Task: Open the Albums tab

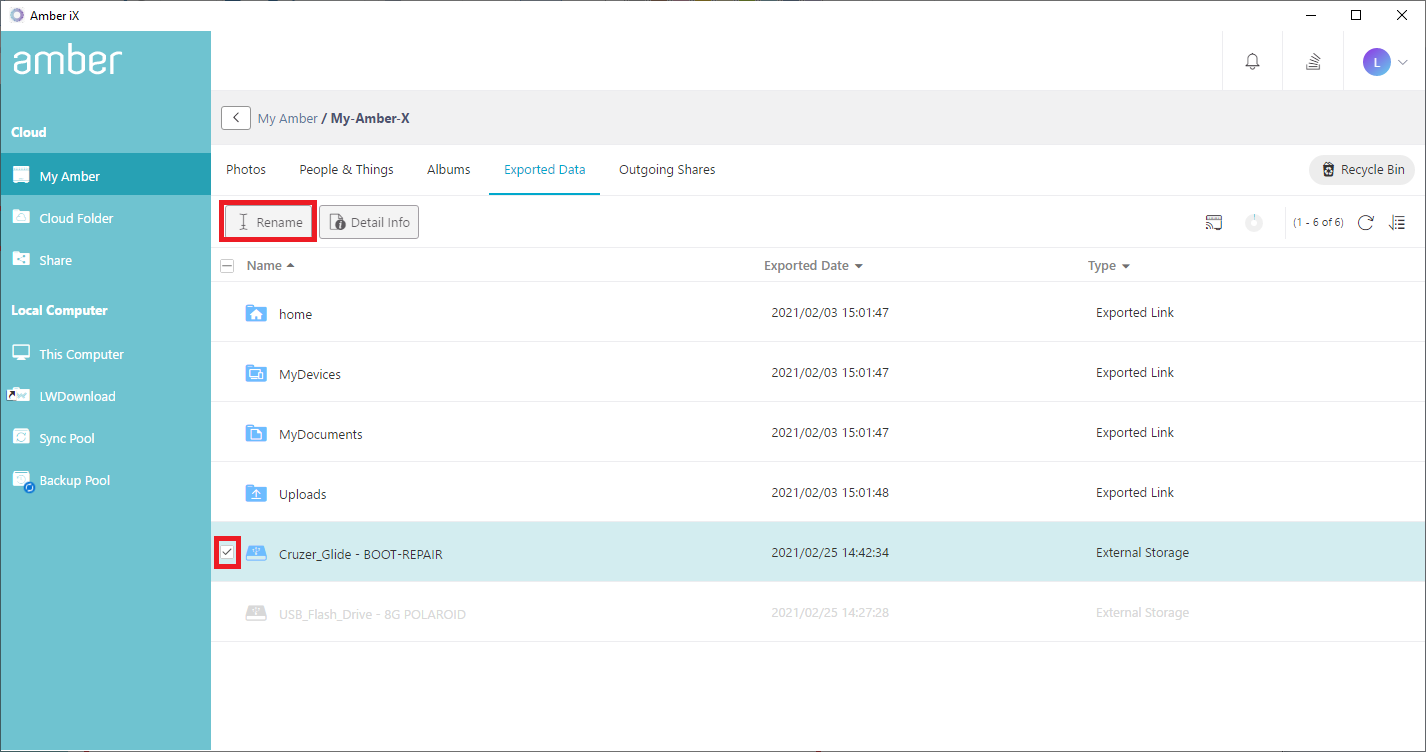Action: (x=449, y=169)
